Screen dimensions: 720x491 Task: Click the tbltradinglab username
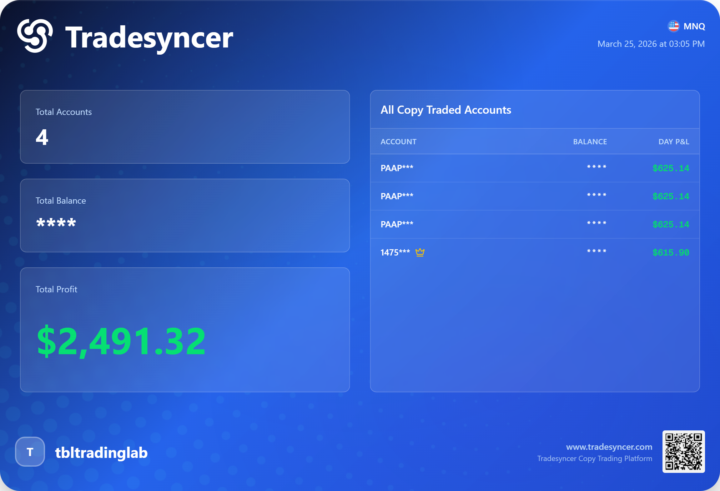pyautogui.click(x=101, y=453)
